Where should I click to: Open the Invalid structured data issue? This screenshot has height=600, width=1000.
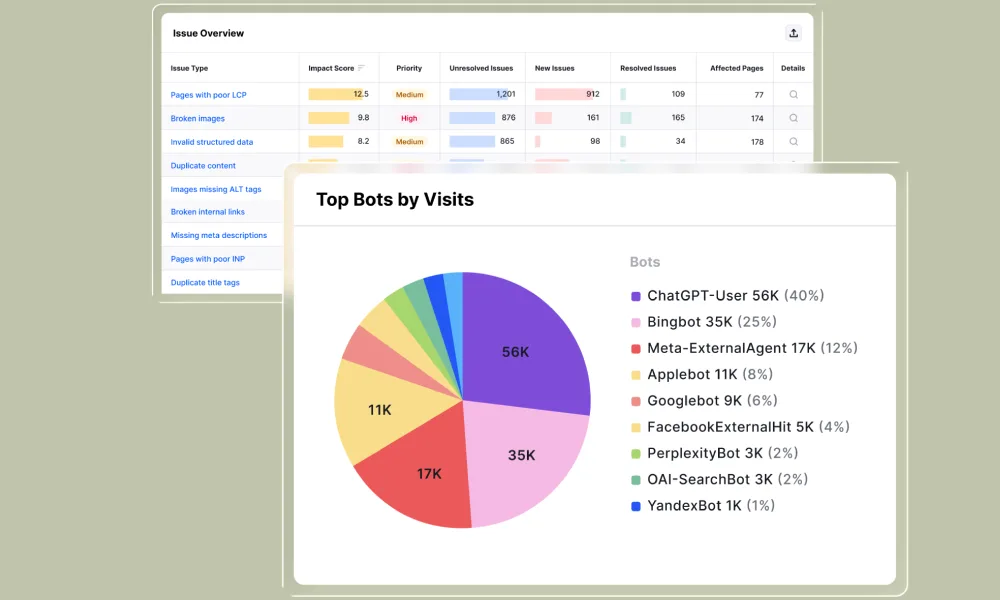[x=211, y=142]
